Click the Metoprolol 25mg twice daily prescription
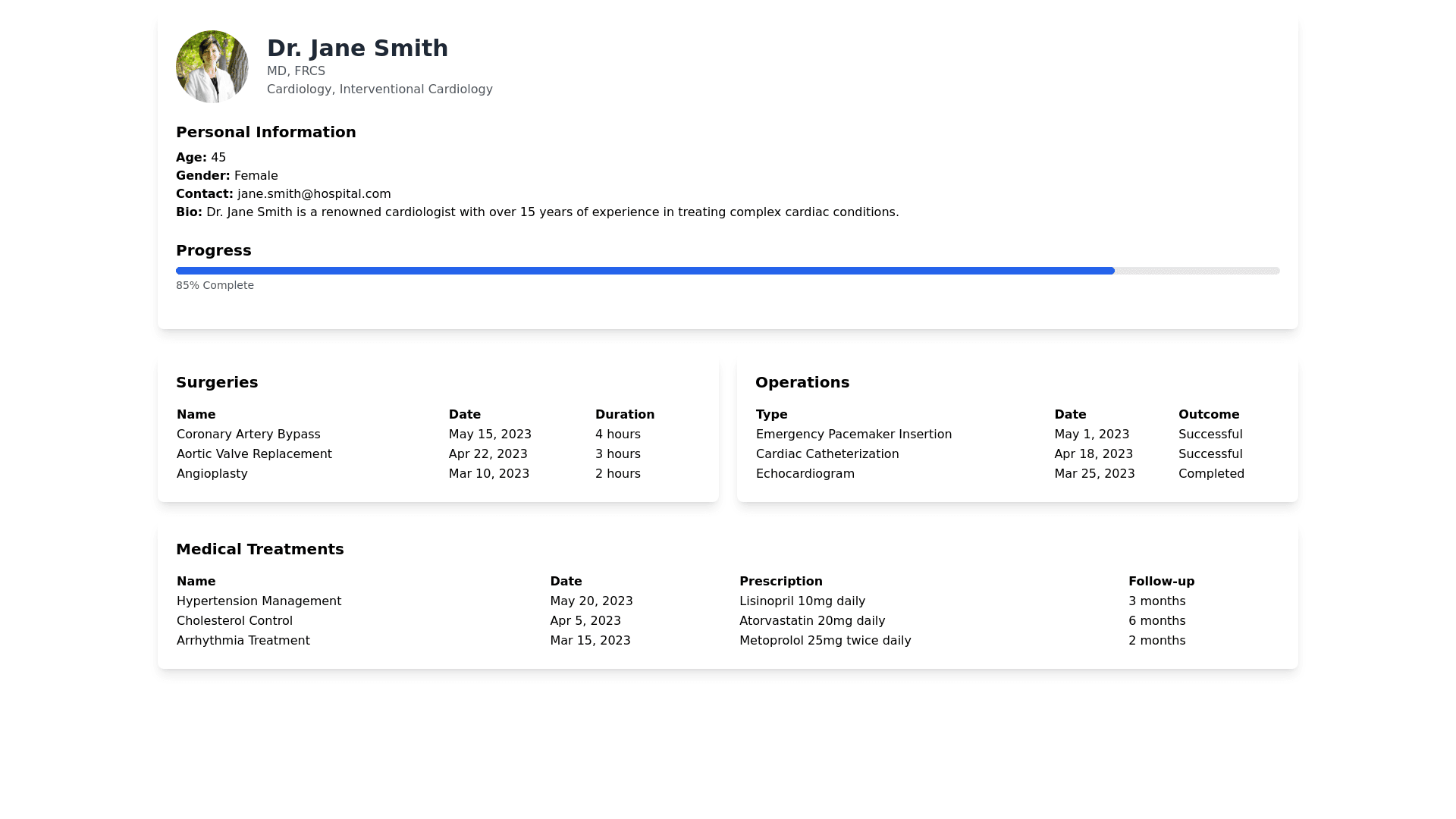Screen dimensions: 1456x819 pos(825,641)
